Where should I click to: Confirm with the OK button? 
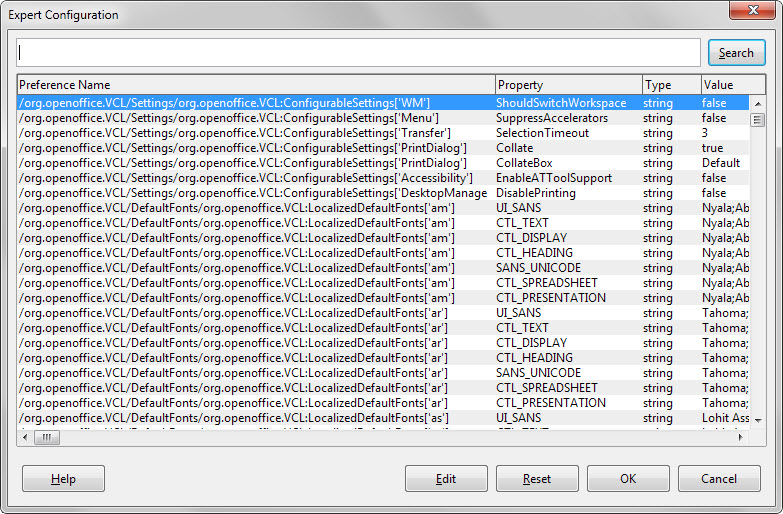628,479
